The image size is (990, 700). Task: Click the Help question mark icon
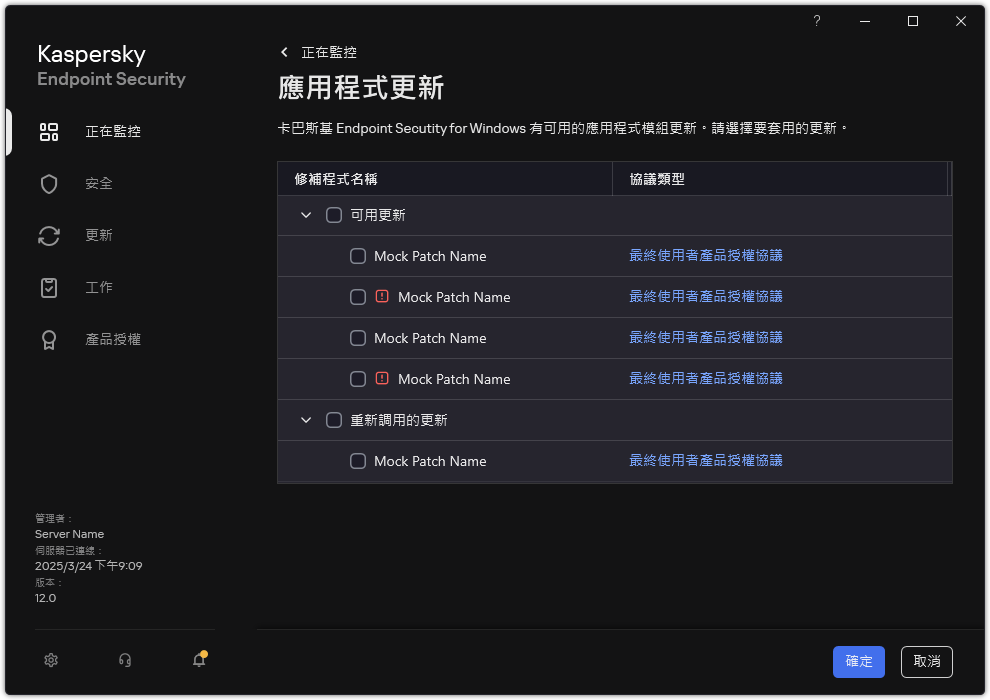click(816, 20)
